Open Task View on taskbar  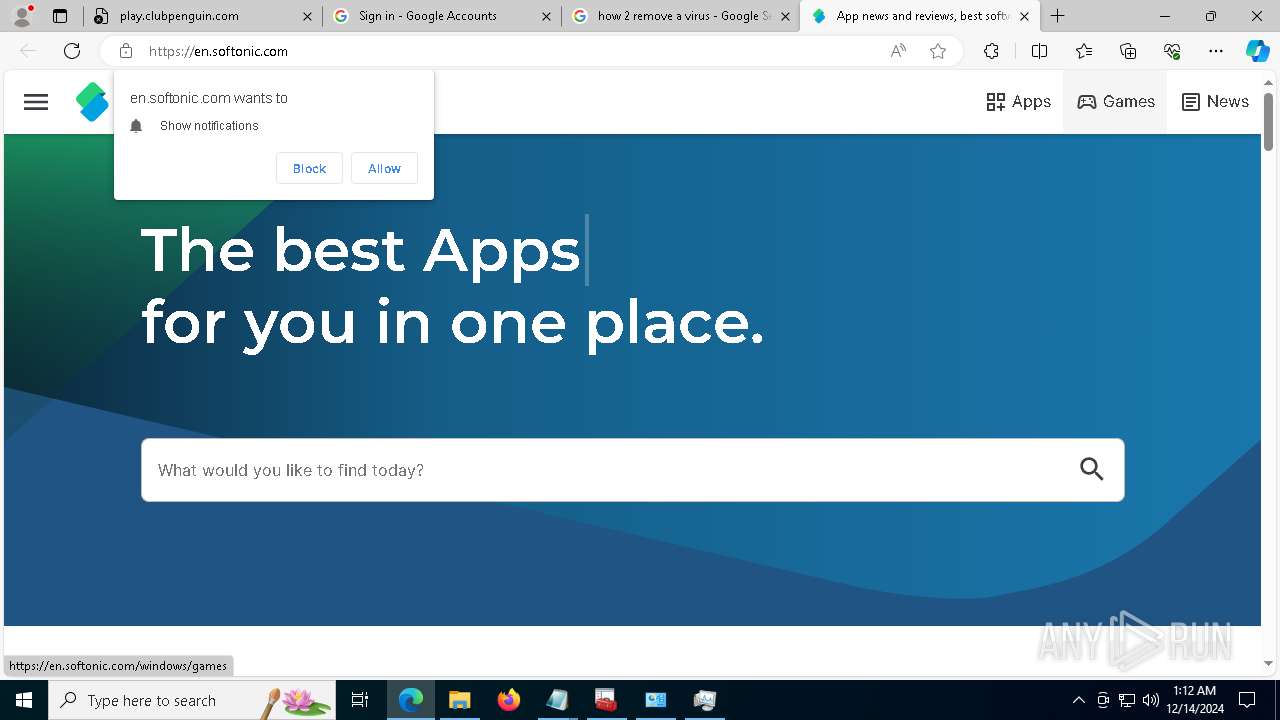coord(360,700)
